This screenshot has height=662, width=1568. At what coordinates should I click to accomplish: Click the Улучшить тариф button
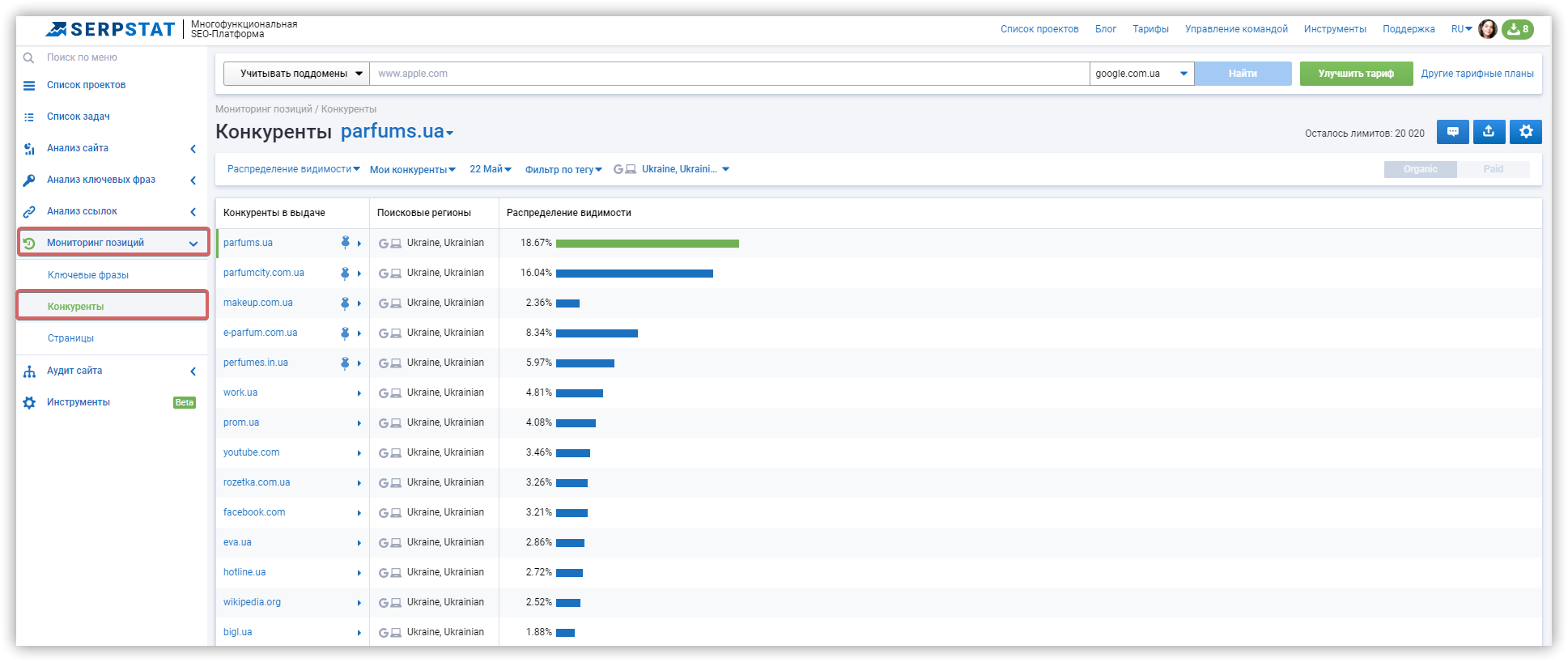tap(1356, 74)
